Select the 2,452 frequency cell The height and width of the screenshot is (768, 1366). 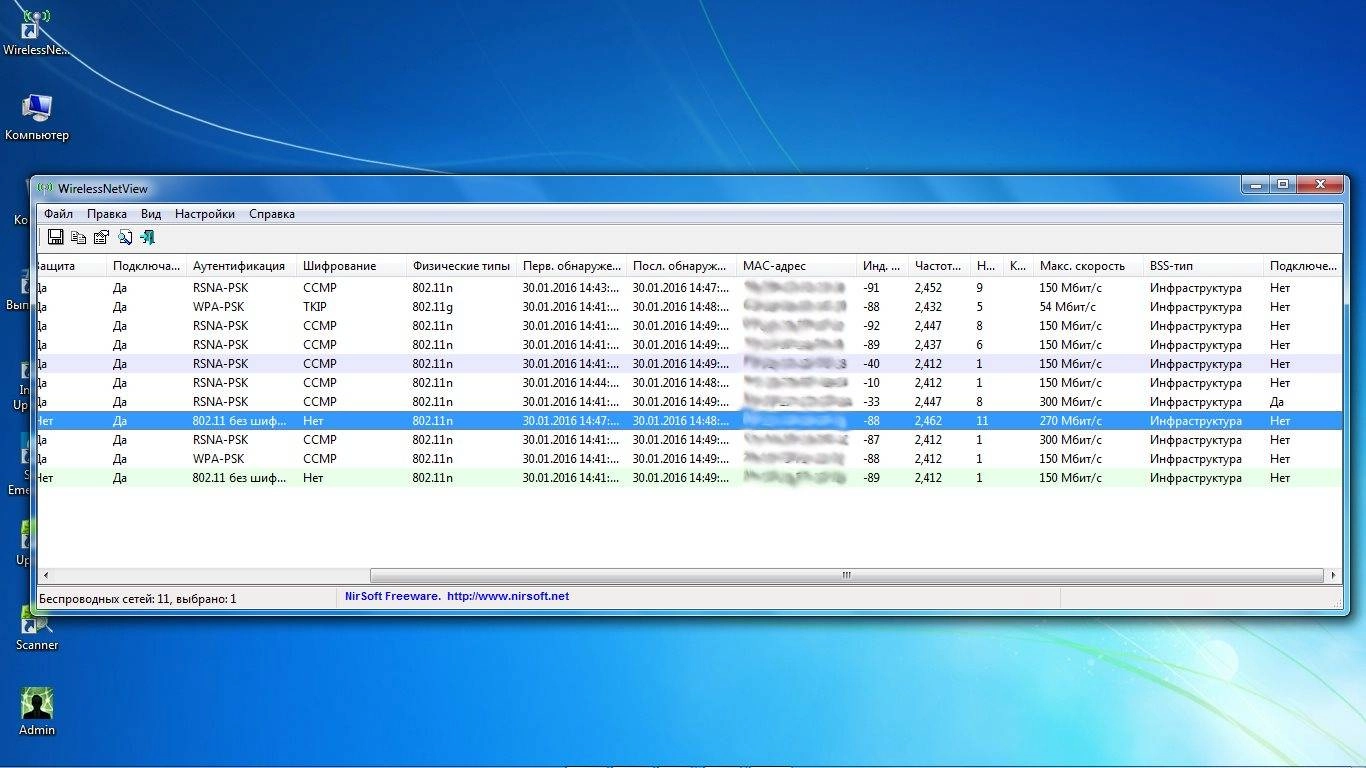tap(928, 288)
